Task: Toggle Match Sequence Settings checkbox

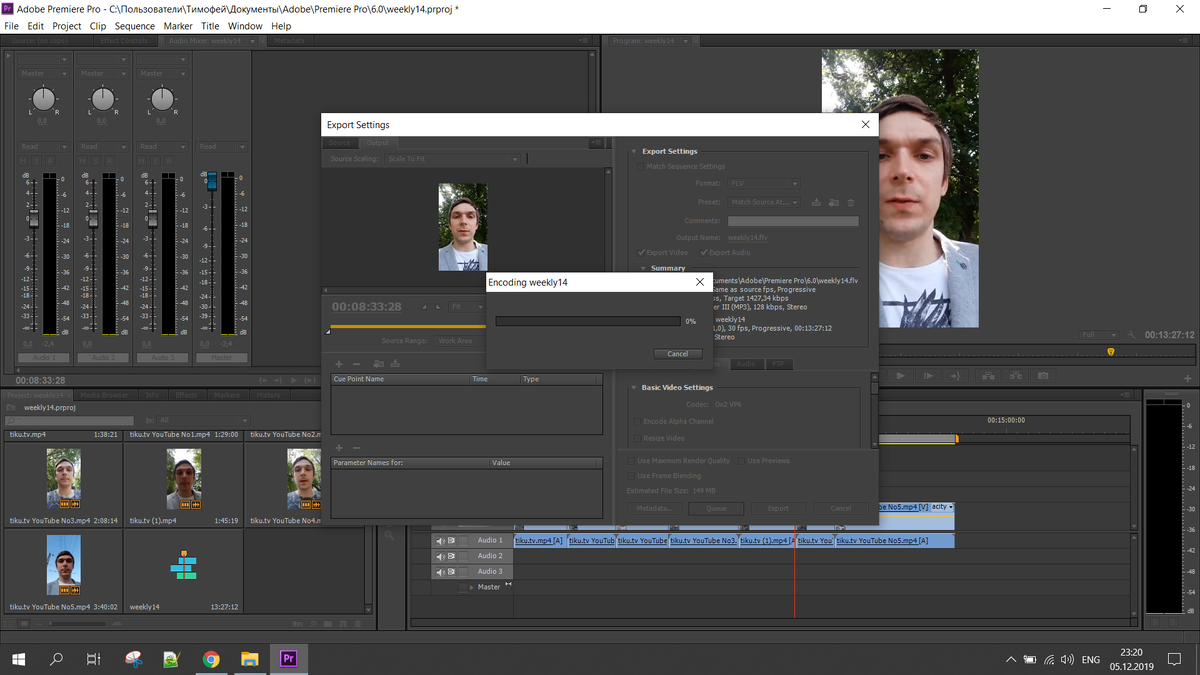Action: click(x=642, y=167)
